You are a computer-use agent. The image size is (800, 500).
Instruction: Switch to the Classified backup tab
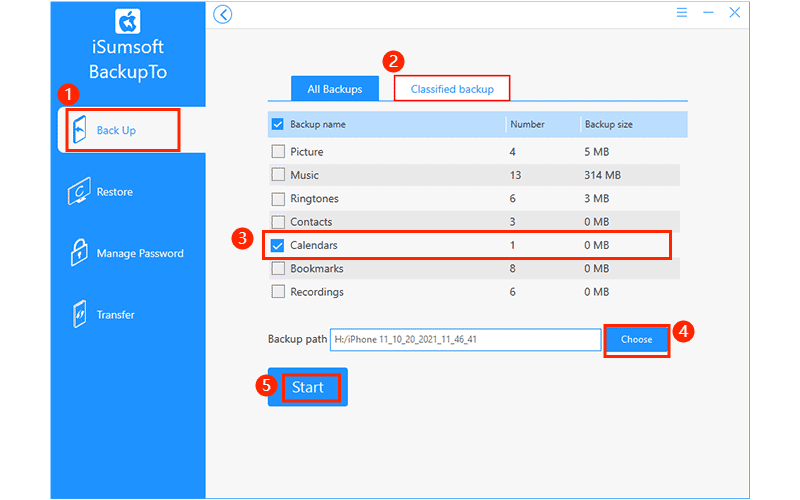tap(452, 89)
